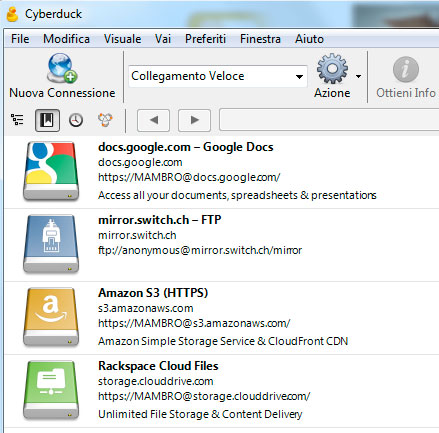Screen dimensions: 439x433
Task: Open the File menu
Action: click(20, 39)
